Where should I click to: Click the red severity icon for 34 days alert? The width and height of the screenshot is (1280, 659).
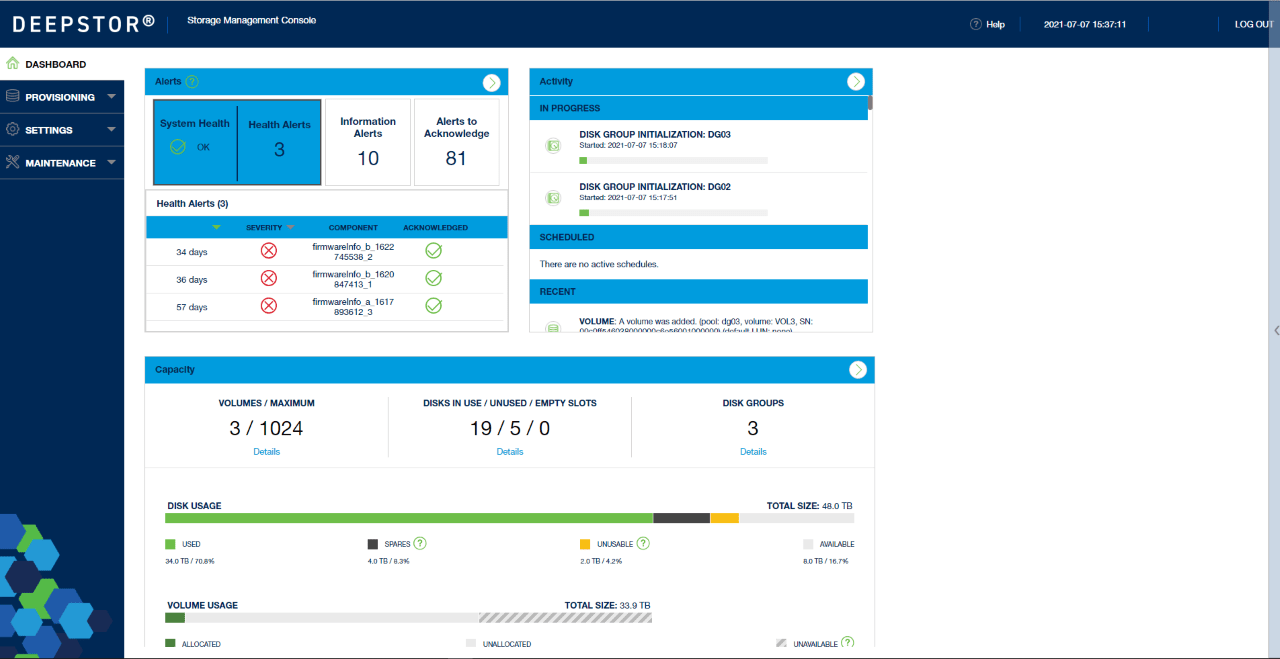click(268, 251)
